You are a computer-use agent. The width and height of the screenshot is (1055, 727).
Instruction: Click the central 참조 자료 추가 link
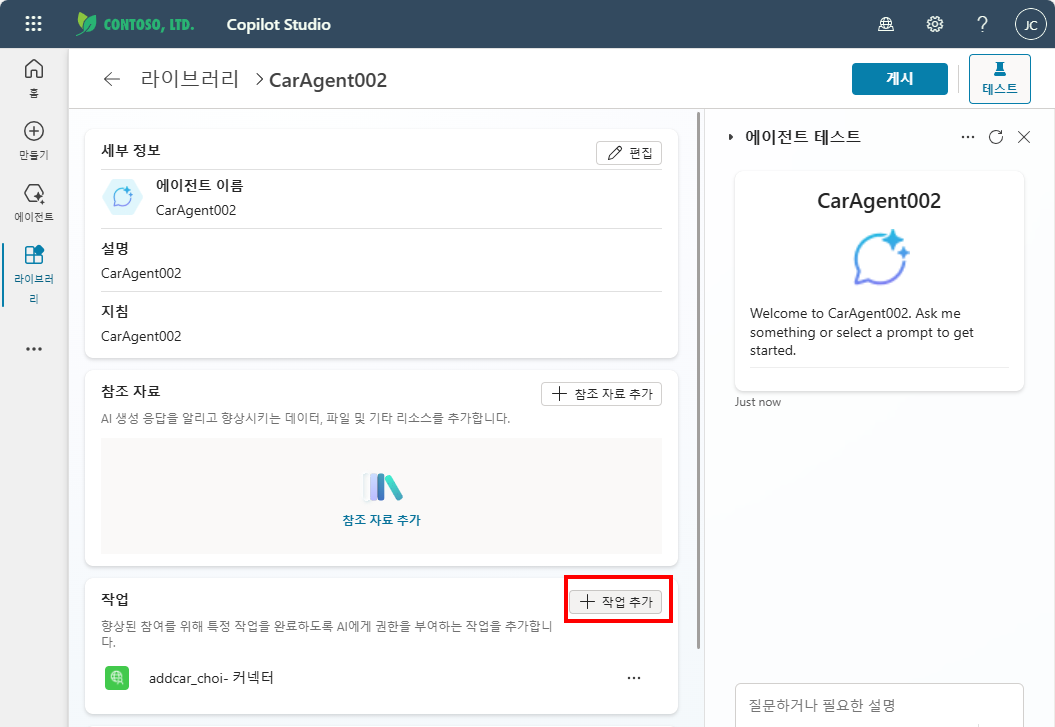(381, 520)
